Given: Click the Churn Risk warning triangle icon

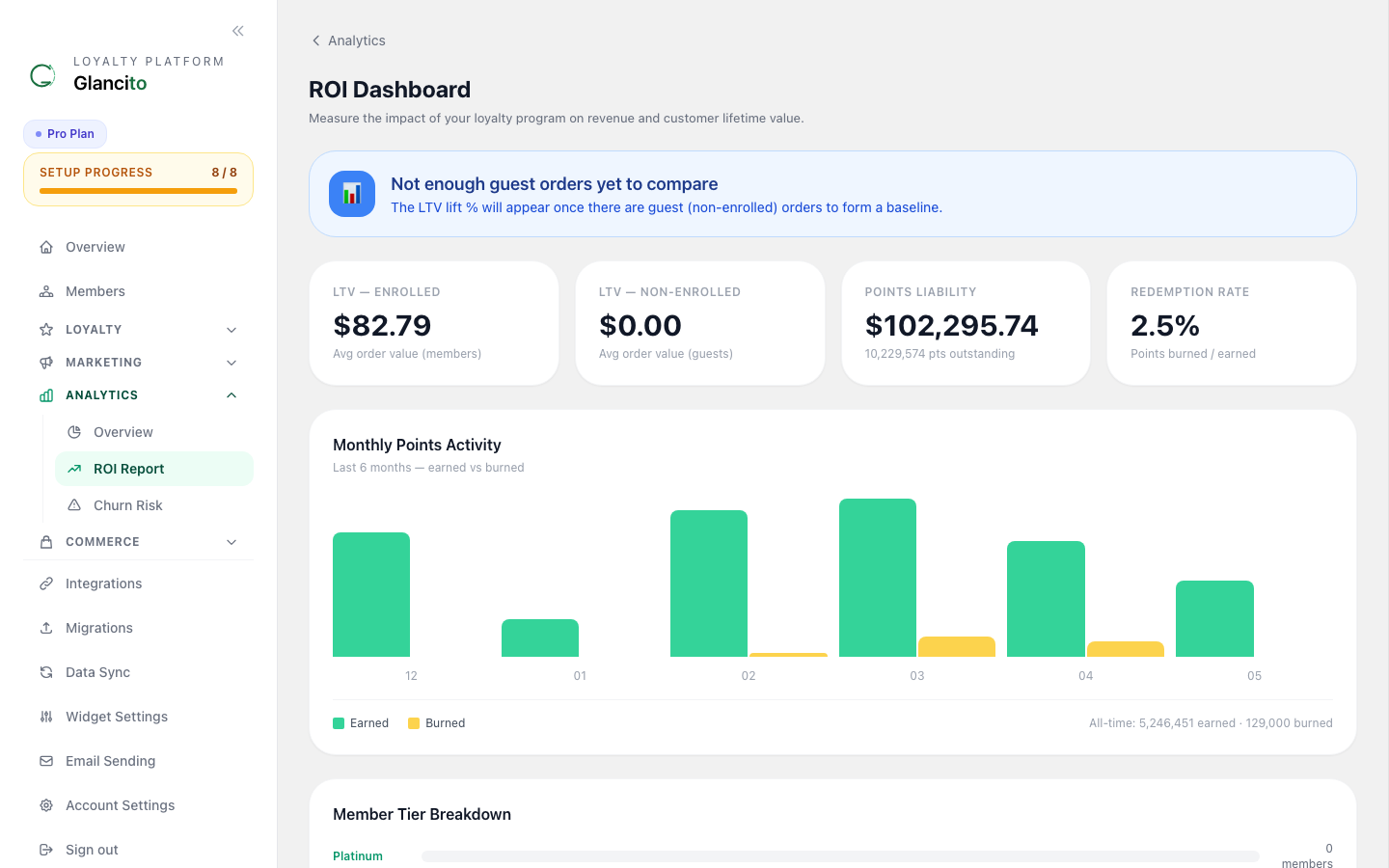Looking at the screenshot, I should tap(74, 505).
